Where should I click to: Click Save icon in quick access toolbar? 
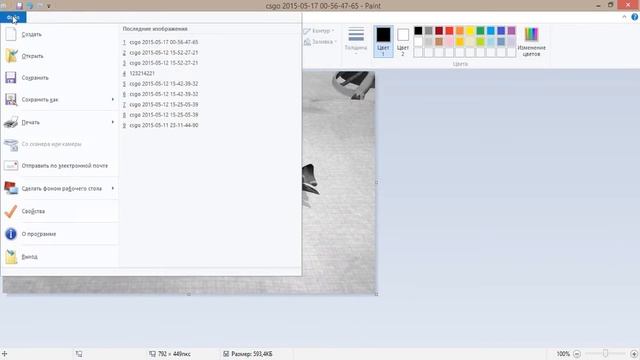tap(19, 6)
